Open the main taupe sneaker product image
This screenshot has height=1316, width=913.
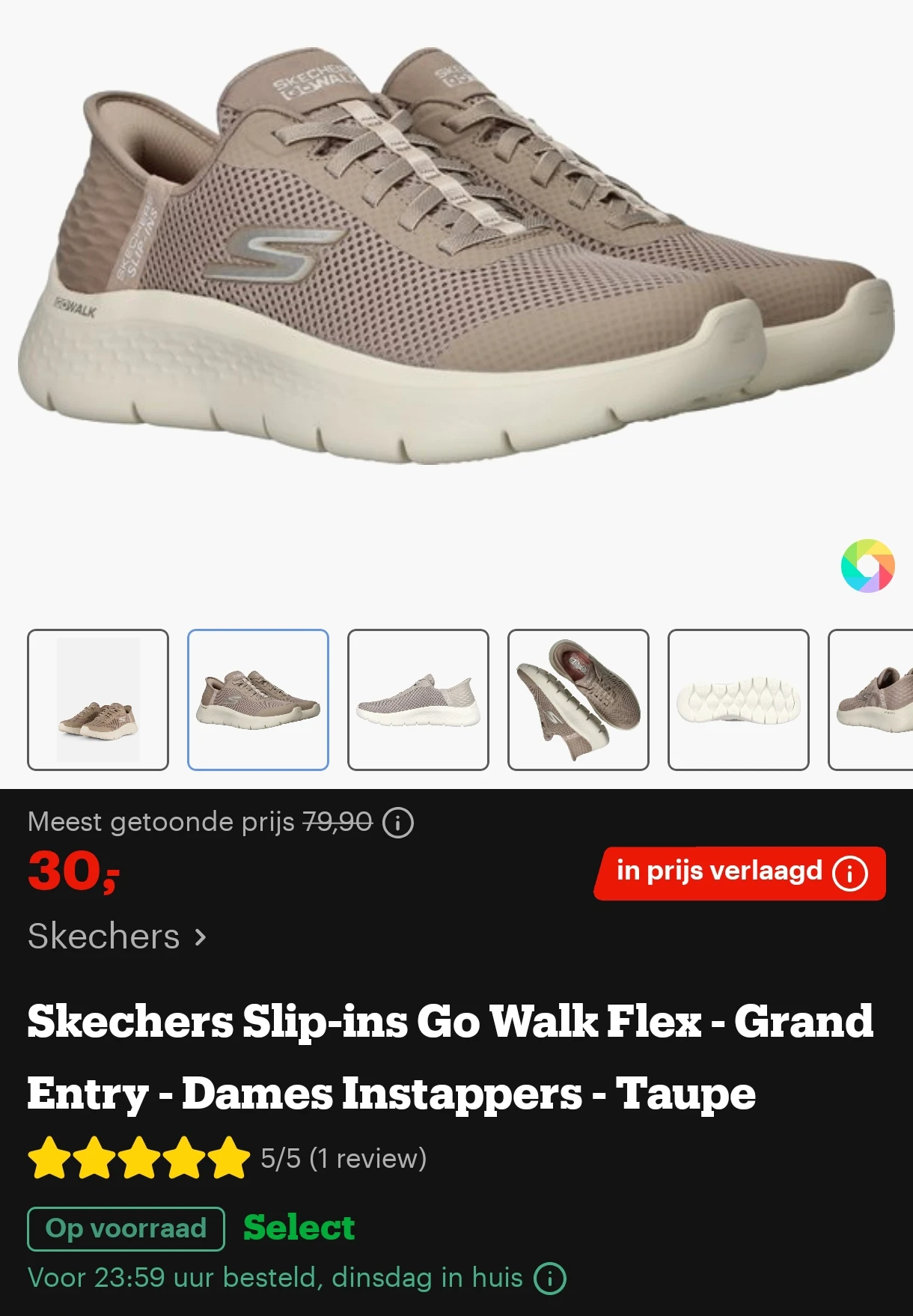[456, 255]
